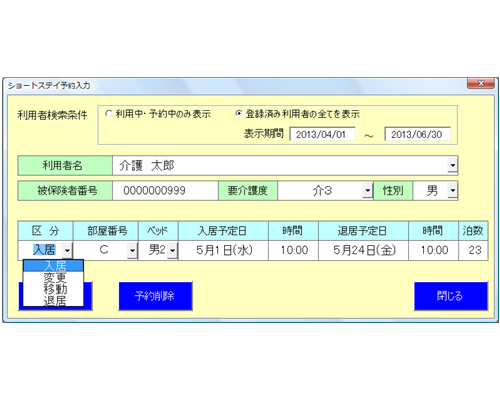Select 利用中・予約中のみ表示 radio button
Image resolution: width=500 pixels, height=400 pixels.
[108, 114]
